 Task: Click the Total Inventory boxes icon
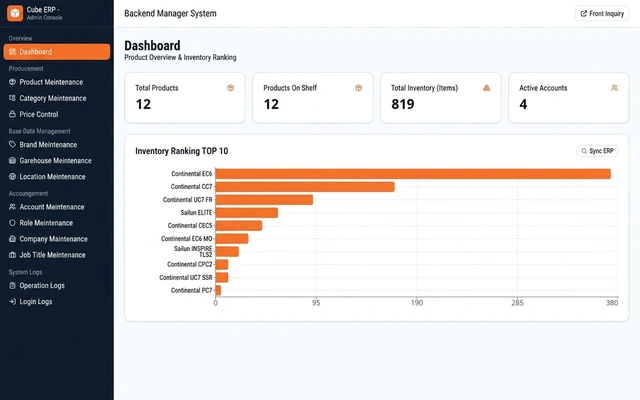click(487, 88)
